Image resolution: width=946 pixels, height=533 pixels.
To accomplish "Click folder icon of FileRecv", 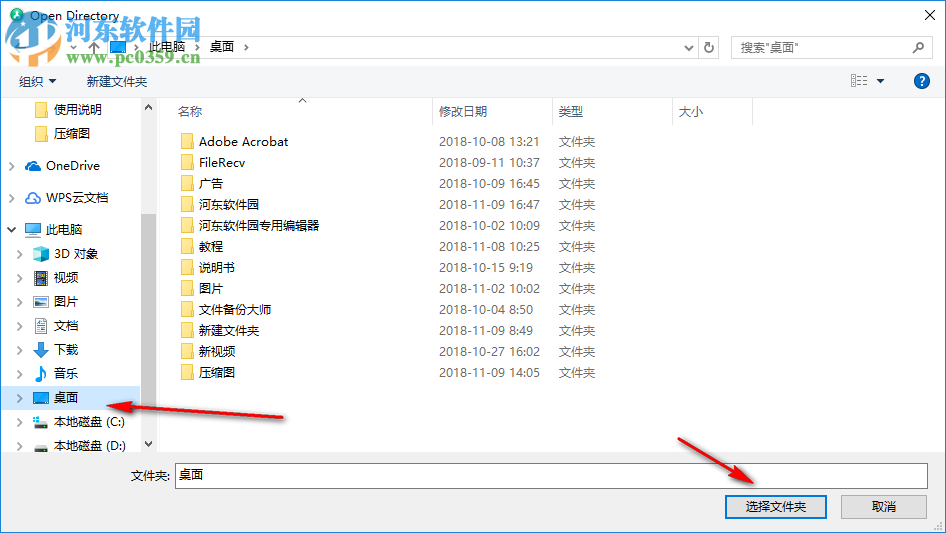I will coord(188,162).
